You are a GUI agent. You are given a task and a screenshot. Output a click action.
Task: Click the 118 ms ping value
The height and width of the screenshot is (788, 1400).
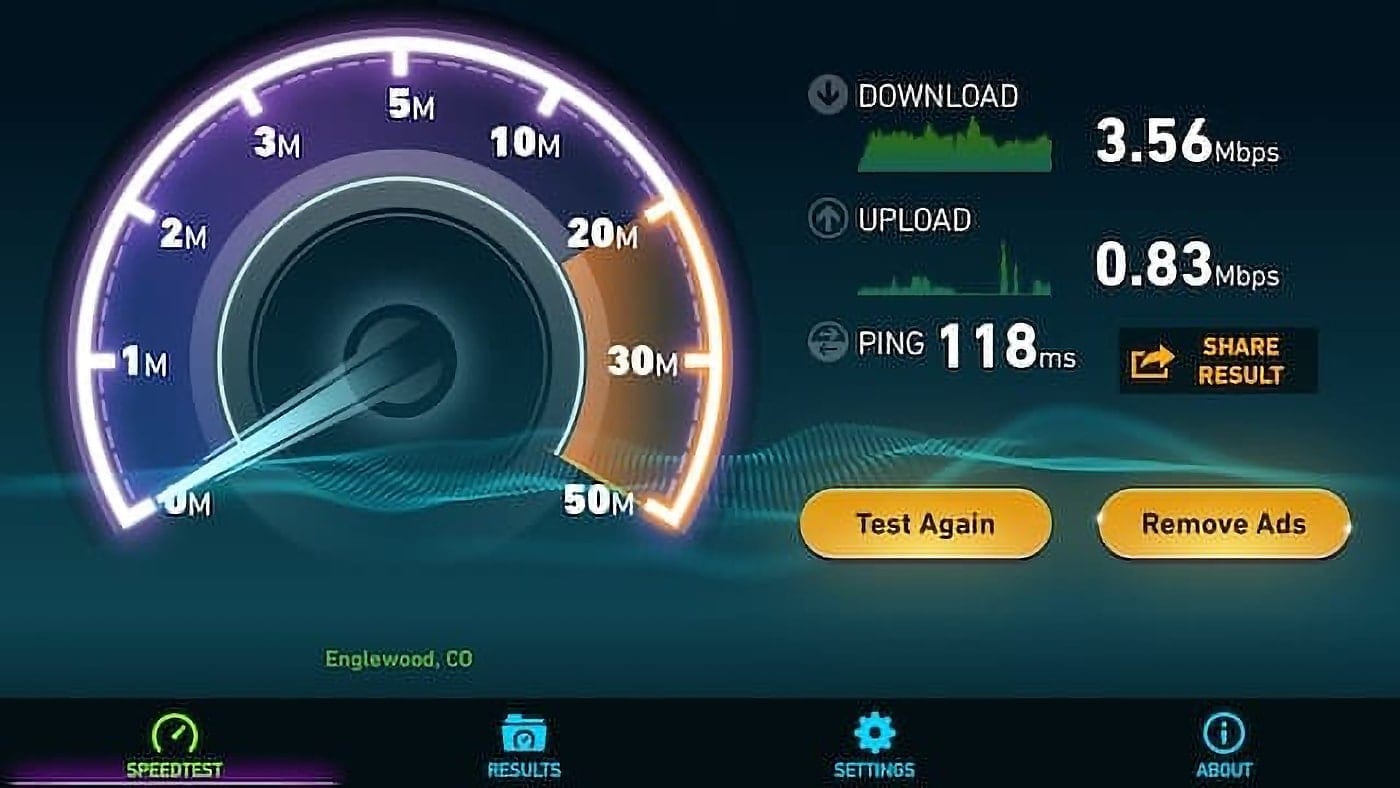click(1007, 346)
